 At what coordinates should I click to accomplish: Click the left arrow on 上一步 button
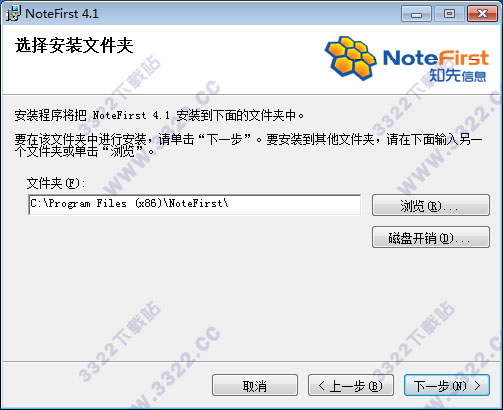pos(321,386)
